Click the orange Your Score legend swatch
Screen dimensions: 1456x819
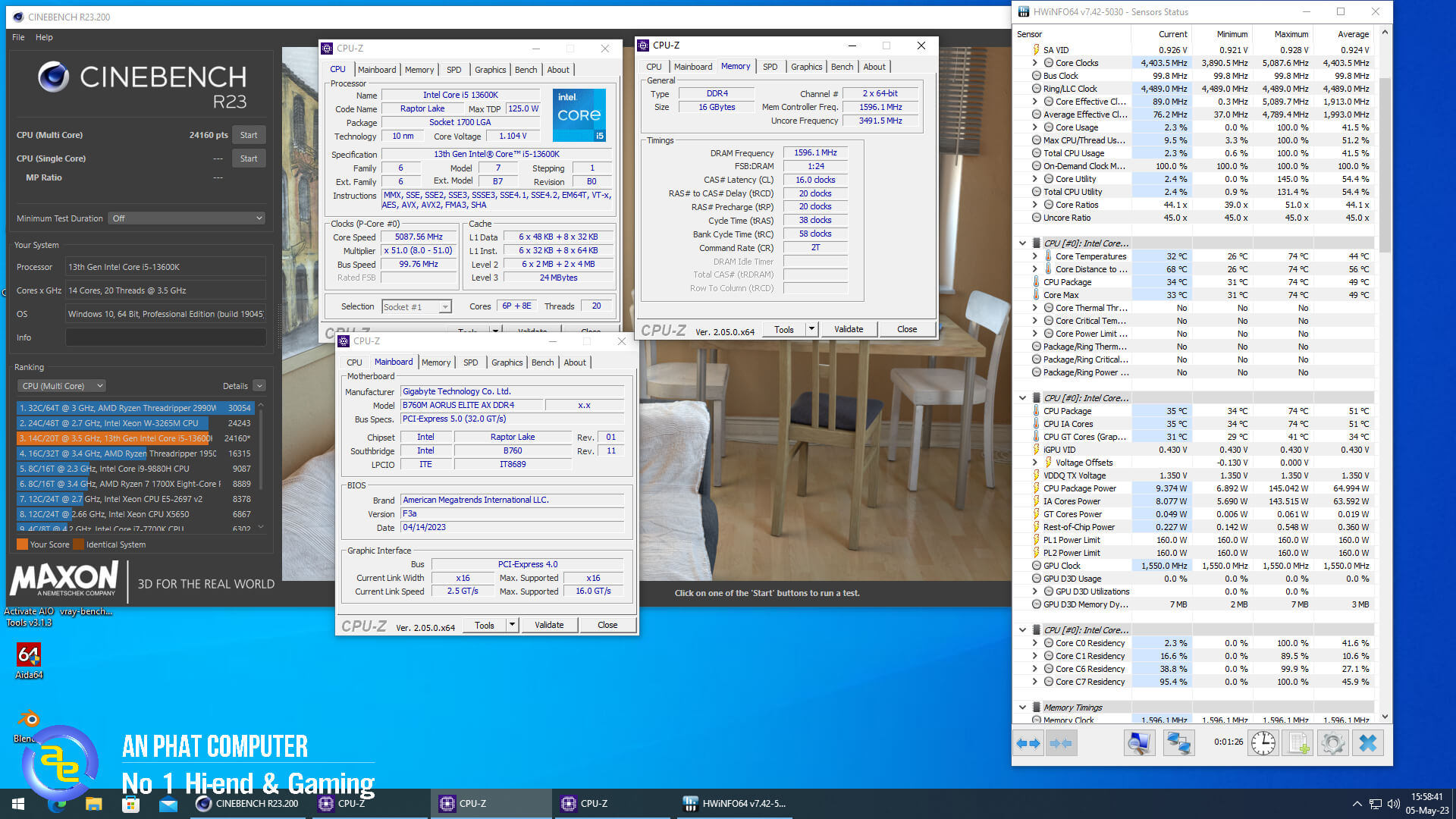pyautogui.click(x=22, y=544)
